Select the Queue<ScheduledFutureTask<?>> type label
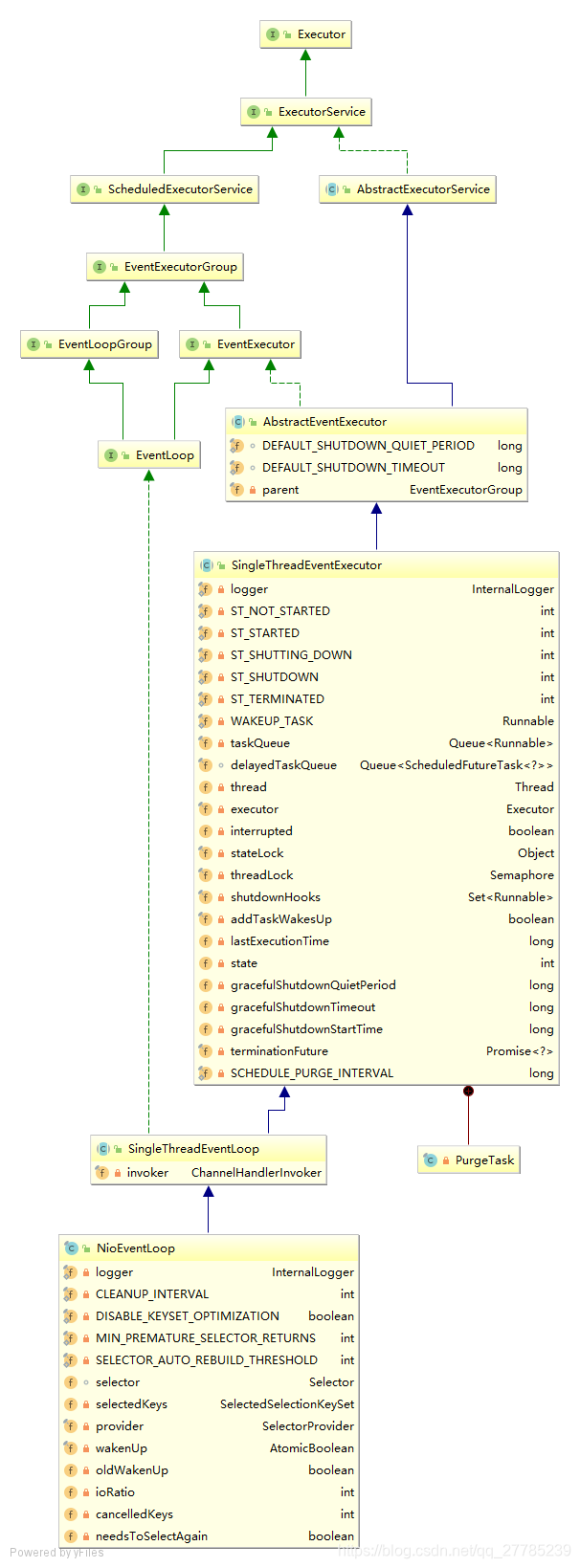This screenshot has height=1568, width=580. 457,765
